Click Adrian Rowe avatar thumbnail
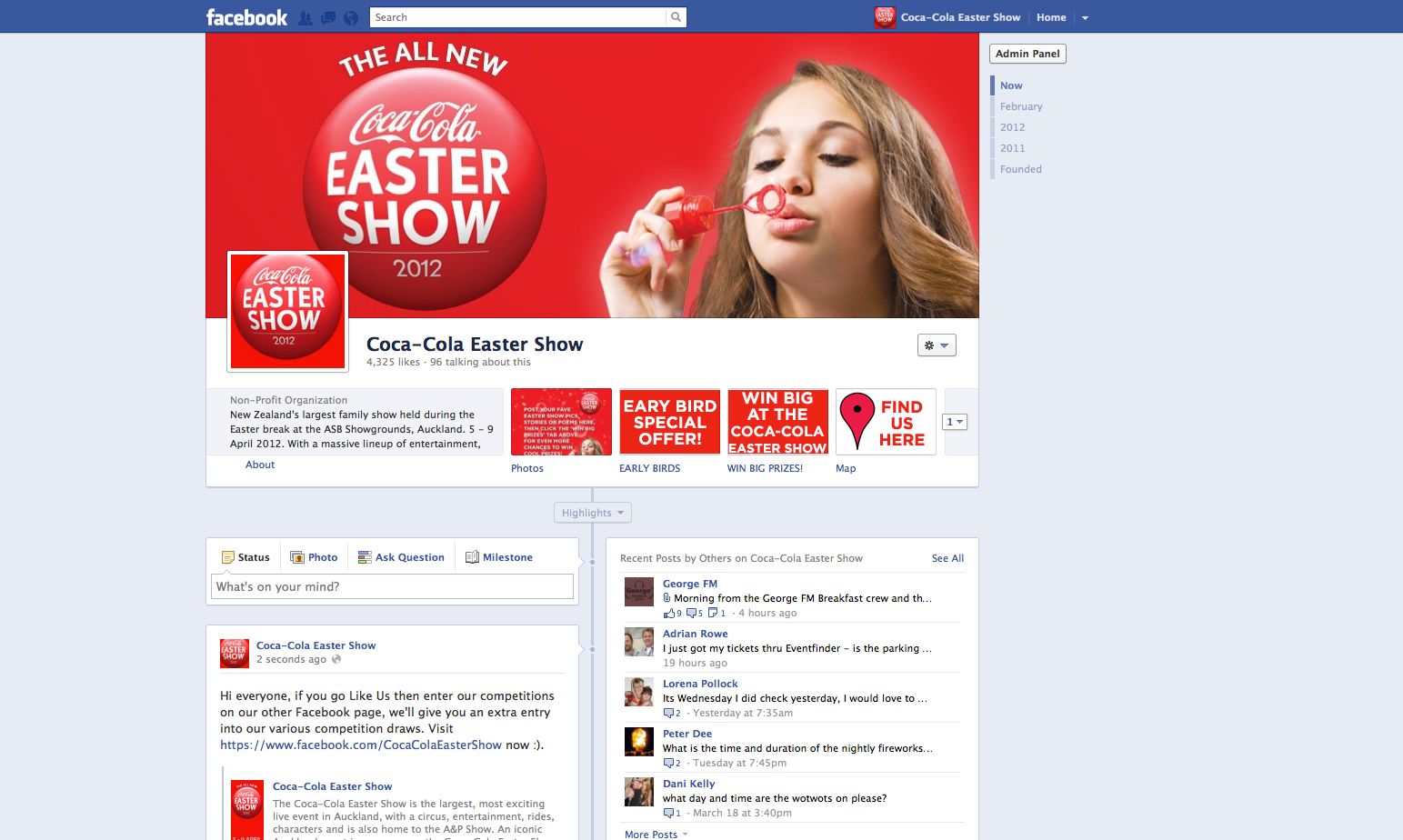This screenshot has width=1403, height=840. [x=639, y=642]
